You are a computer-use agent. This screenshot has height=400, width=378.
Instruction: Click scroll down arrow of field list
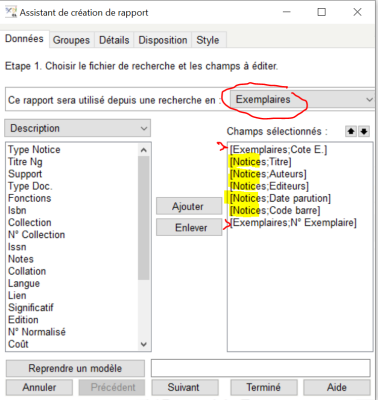144,344
